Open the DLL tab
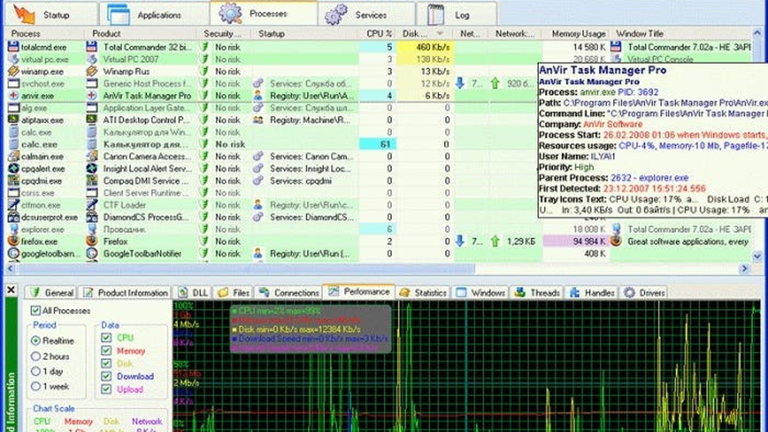The image size is (768, 432). click(192, 292)
